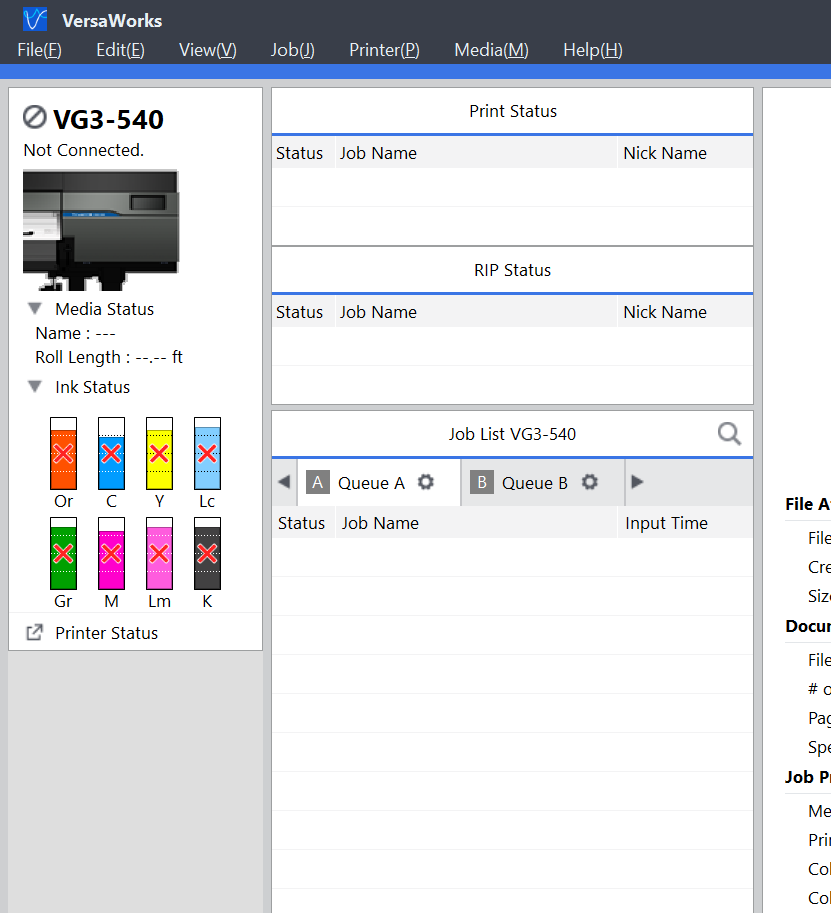The width and height of the screenshot is (831, 913).
Task: Collapse the Media Status section
Action: 35,309
